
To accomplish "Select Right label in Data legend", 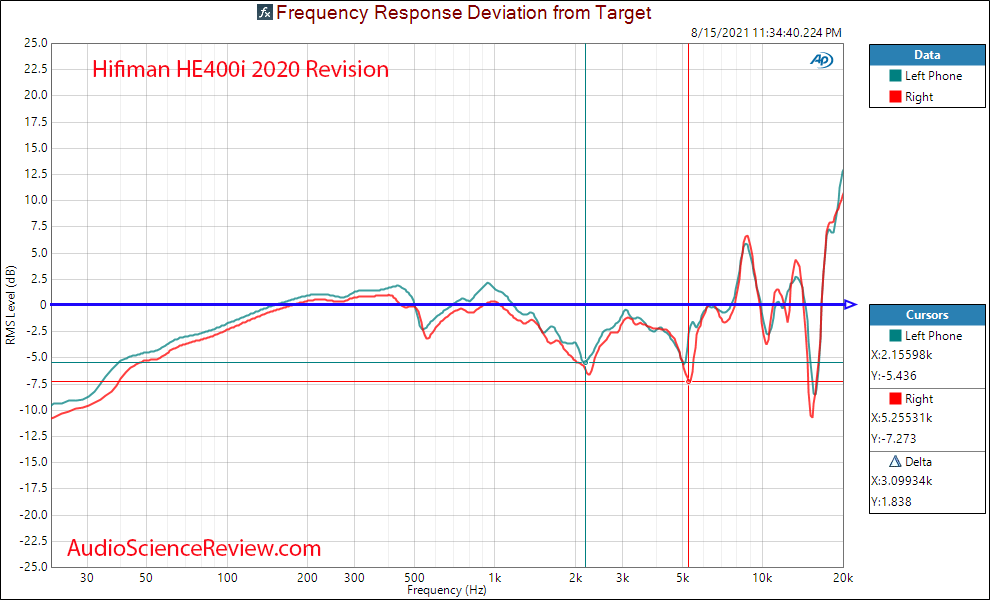I will [x=919, y=97].
